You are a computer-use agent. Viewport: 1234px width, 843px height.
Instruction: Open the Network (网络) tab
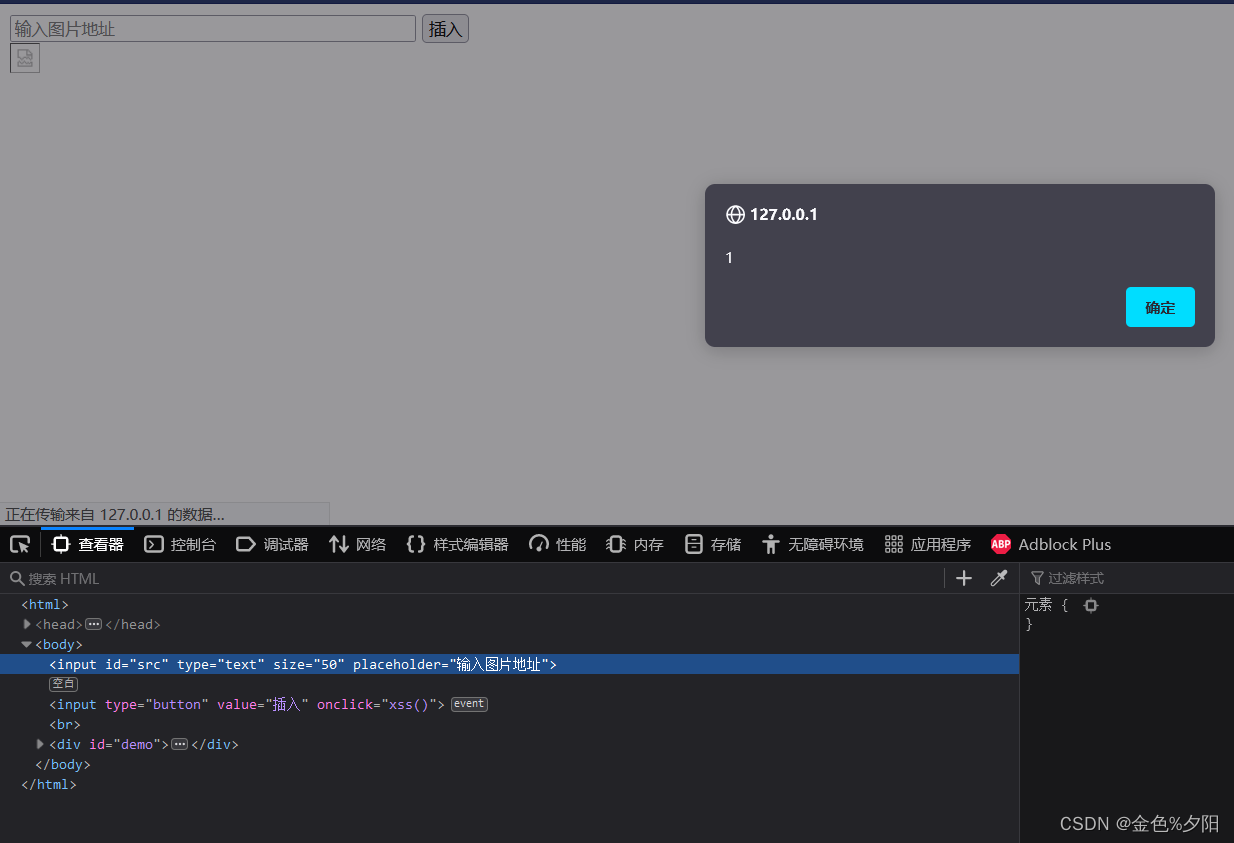357,544
